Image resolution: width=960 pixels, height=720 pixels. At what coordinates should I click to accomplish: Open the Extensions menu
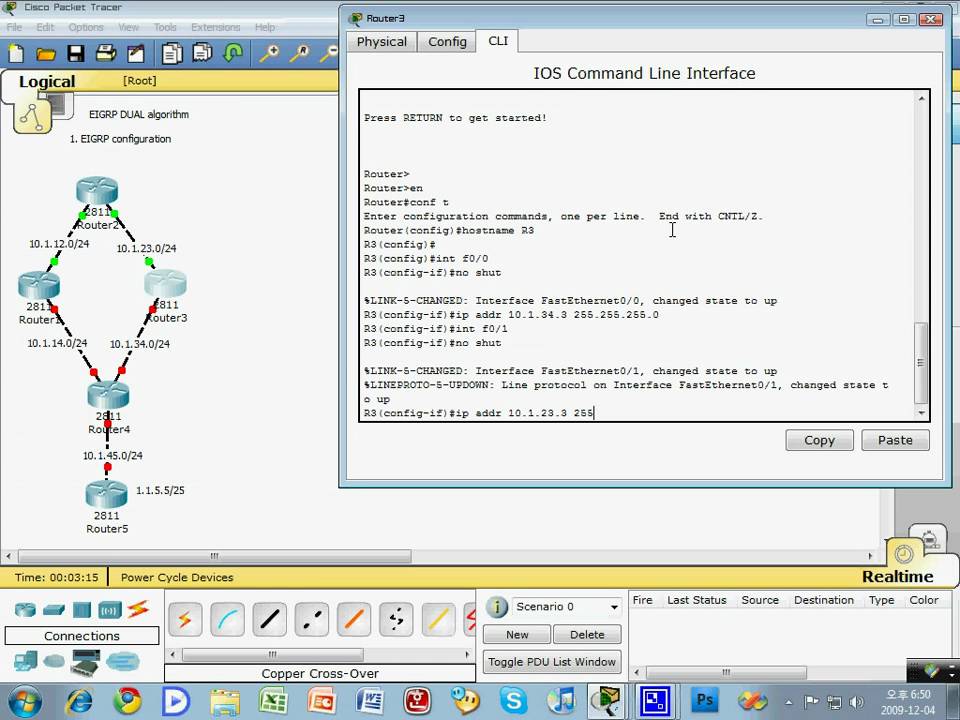pos(216,27)
